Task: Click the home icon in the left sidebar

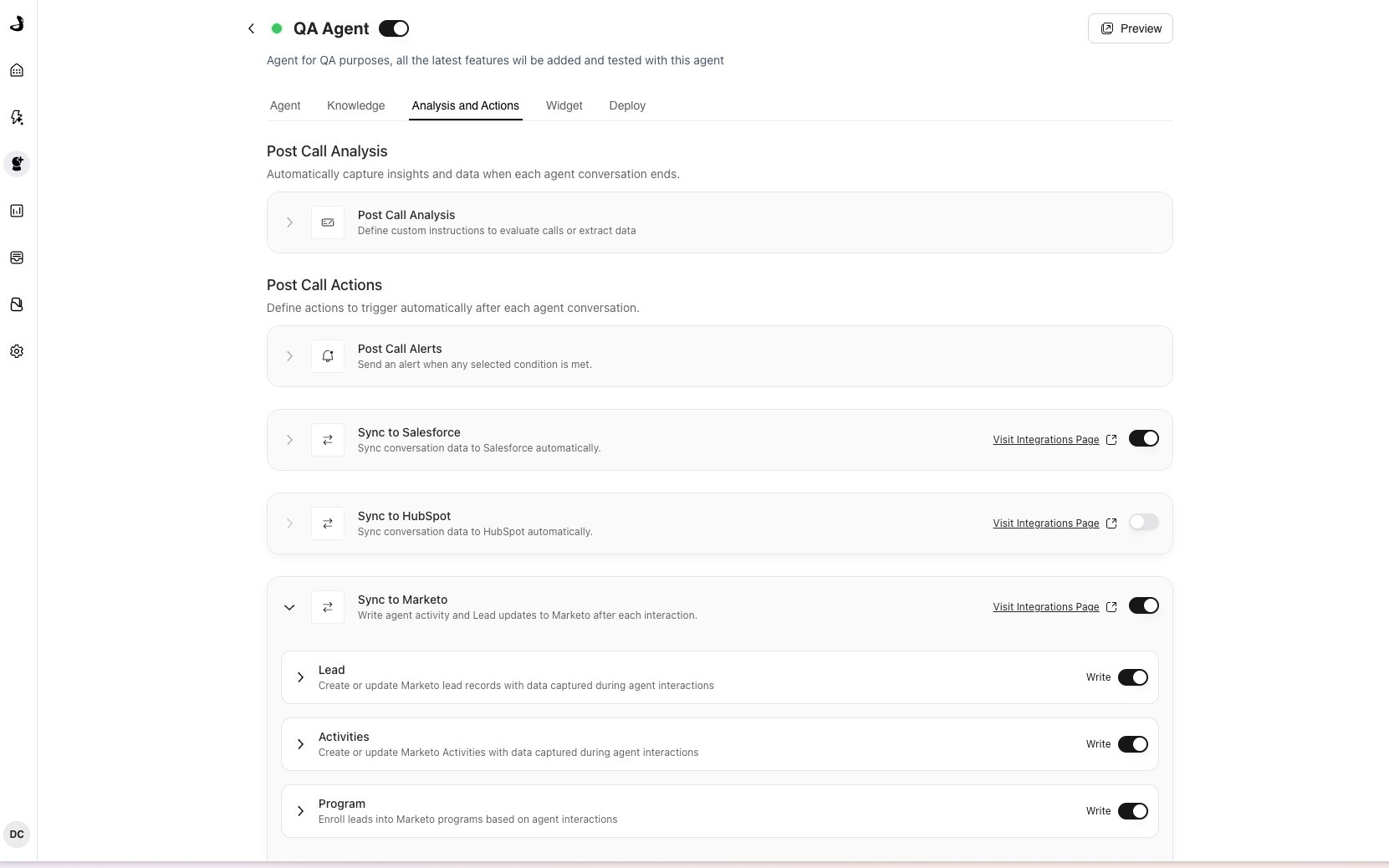Action: (x=17, y=70)
